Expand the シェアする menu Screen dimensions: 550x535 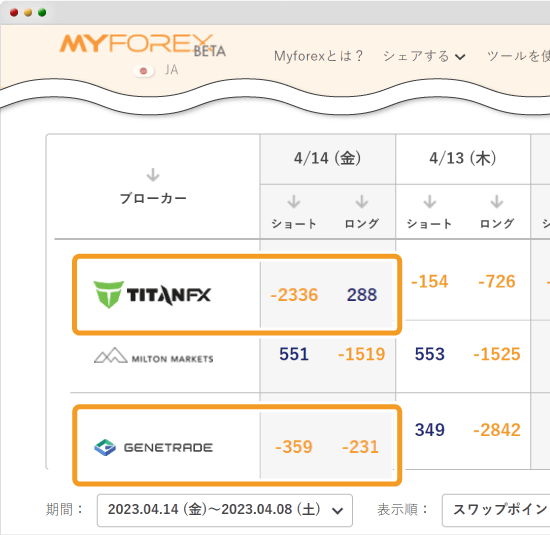click(424, 56)
